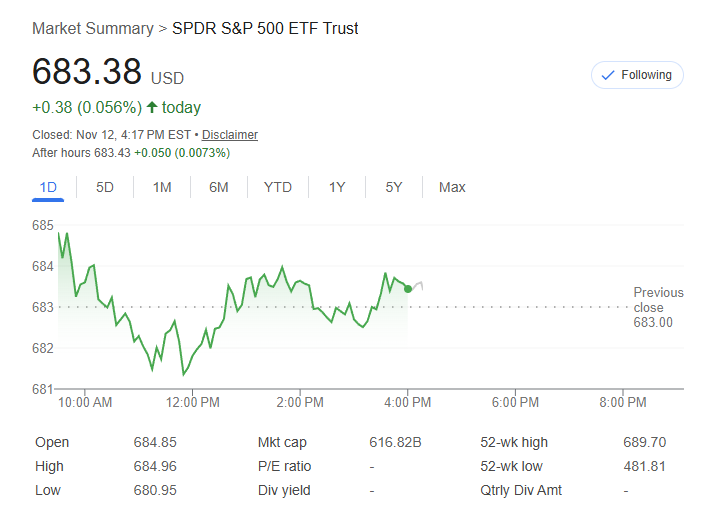
Task: Toggle the Following button
Action: [637, 75]
